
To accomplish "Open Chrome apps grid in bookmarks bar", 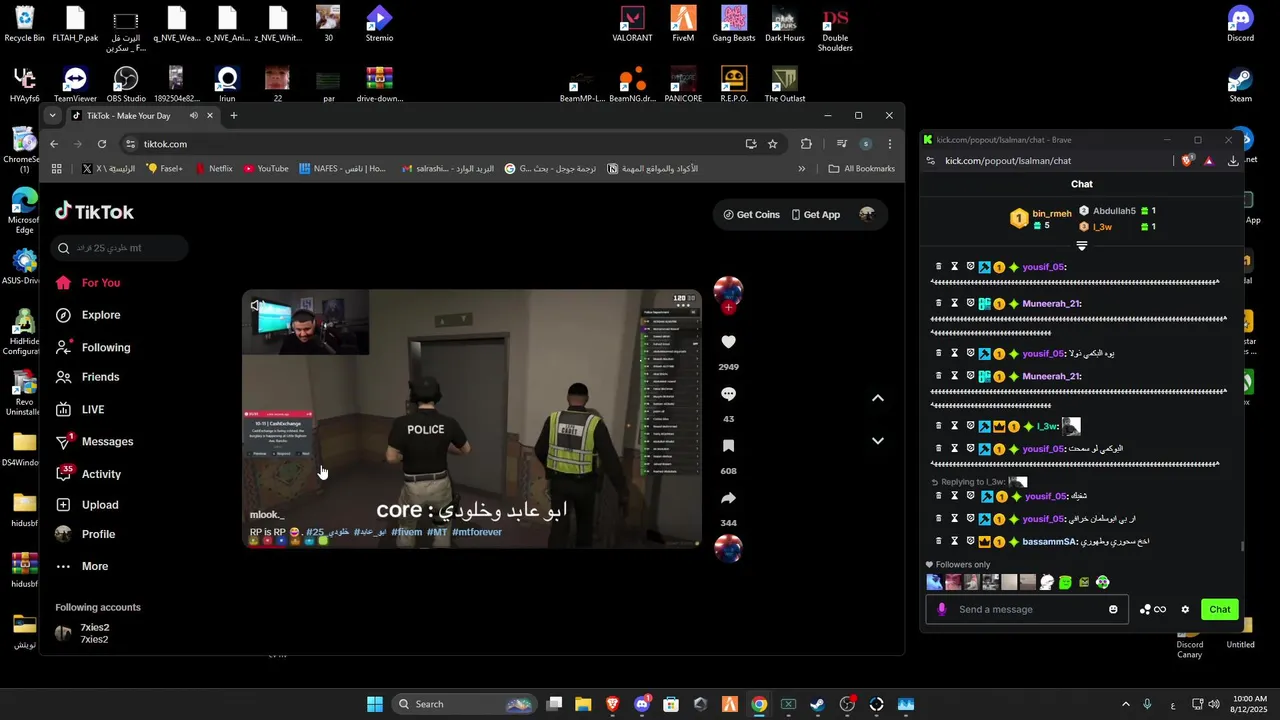I will pos(56,169).
